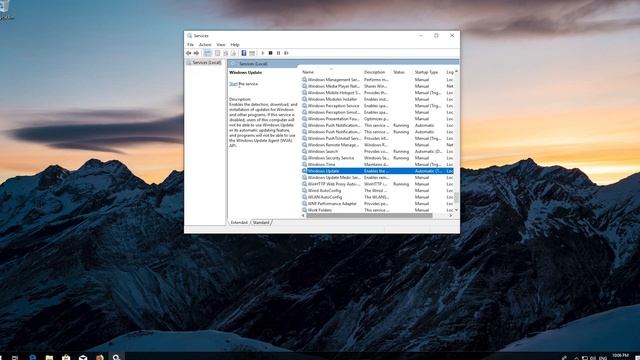The height and width of the screenshot is (360, 640).
Task: Click the WLAN AutoConfig service icon
Action: click(304, 197)
